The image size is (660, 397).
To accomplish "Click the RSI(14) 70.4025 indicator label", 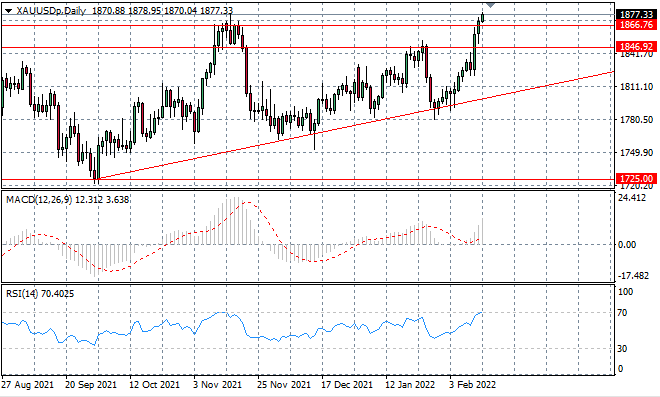I will pos(40,293).
